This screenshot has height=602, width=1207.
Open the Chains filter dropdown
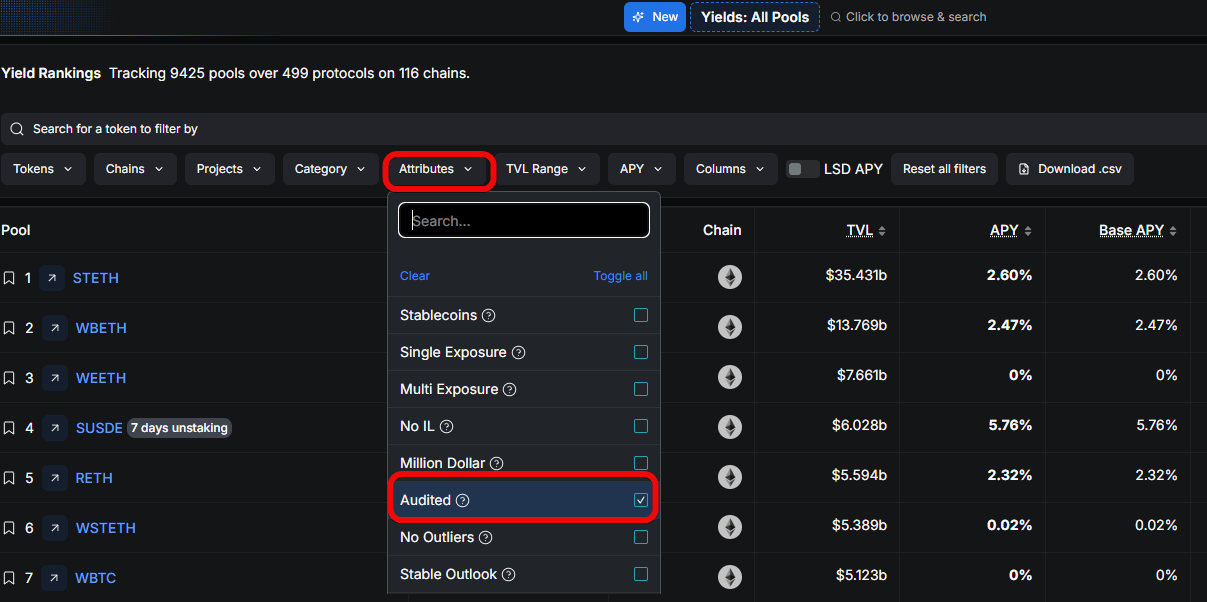point(136,169)
